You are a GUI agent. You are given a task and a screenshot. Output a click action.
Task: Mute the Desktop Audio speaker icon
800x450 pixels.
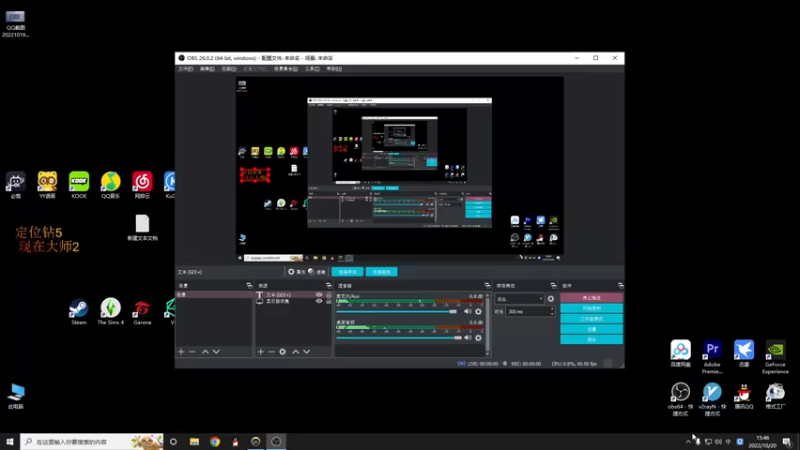(467, 338)
